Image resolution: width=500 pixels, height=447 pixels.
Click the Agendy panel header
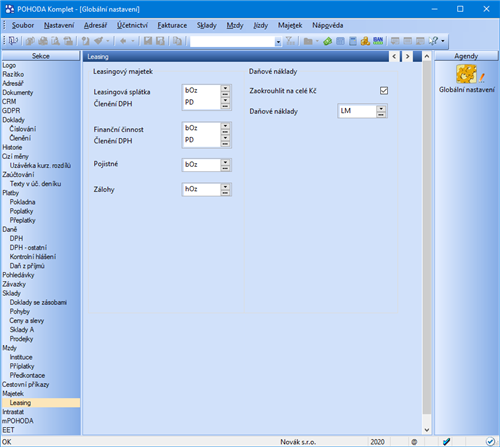466,56
